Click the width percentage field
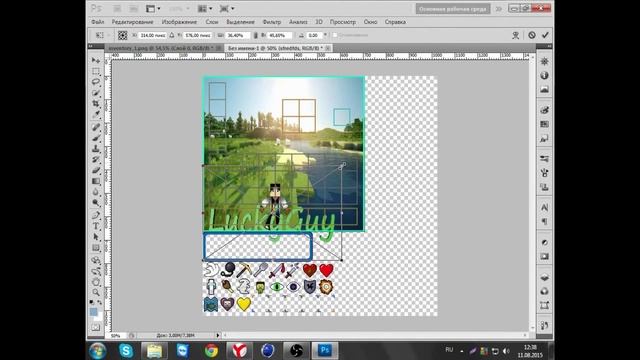640x360 pixels. [237, 36]
